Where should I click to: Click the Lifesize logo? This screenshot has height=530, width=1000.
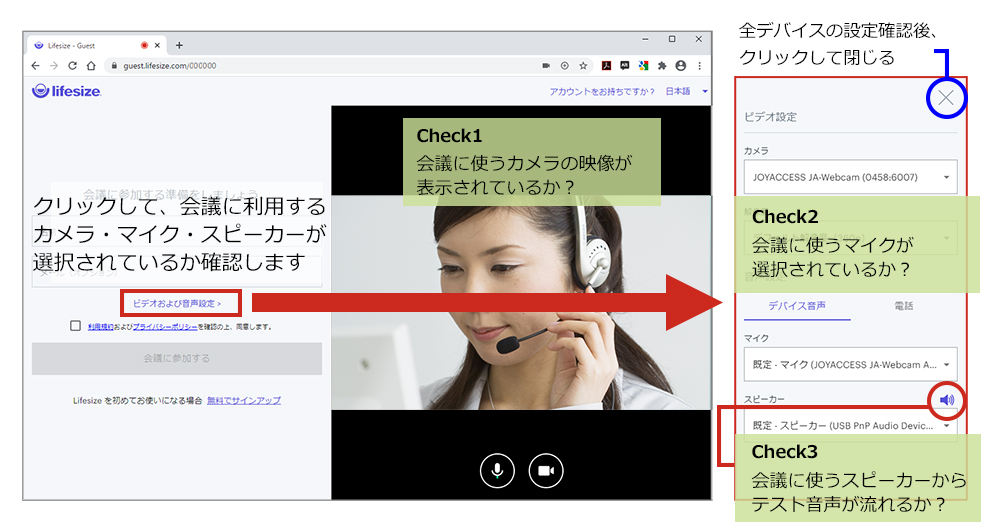tap(67, 91)
